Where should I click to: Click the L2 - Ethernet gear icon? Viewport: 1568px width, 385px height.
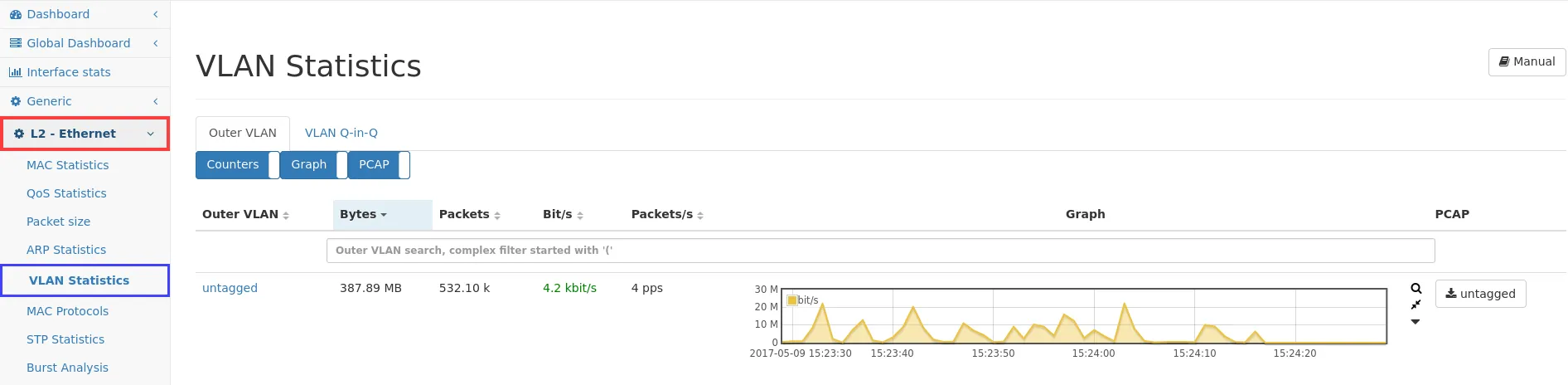[x=19, y=134]
